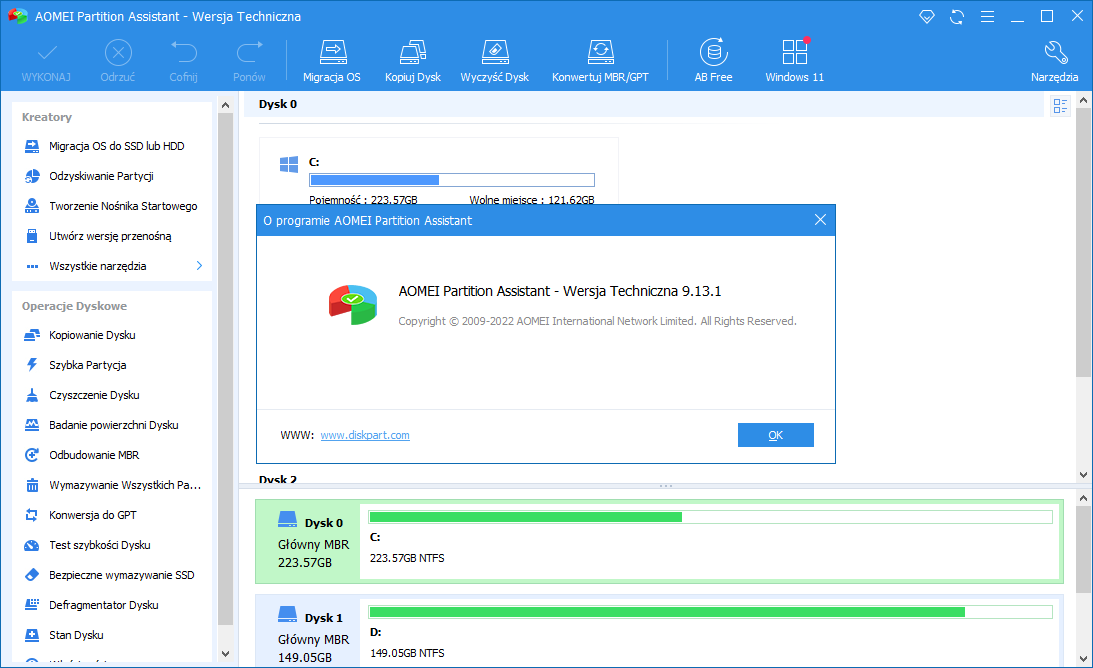This screenshot has height=668, width=1093.
Task: Click the refresh icon in title bar
Action: click(x=957, y=17)
